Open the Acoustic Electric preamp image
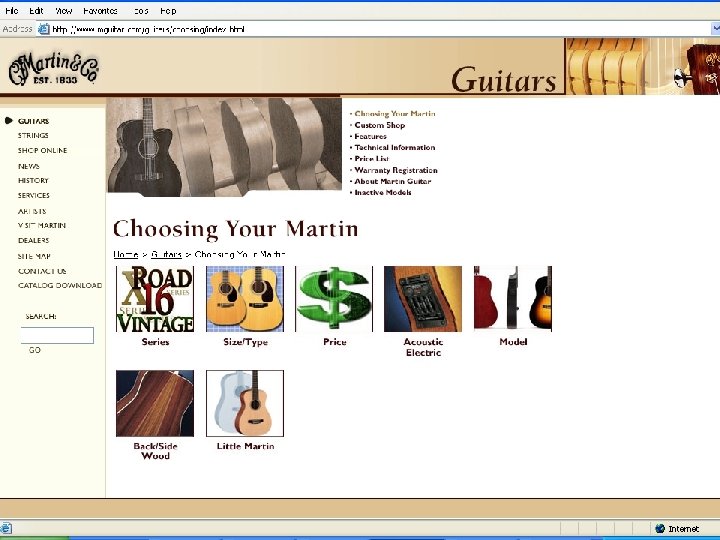This screenshot has height=540, width=720. [423, 299]
